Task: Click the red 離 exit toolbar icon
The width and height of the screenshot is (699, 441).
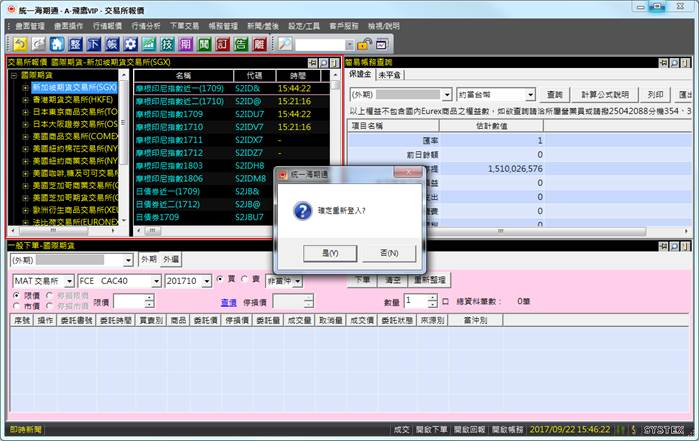Action: click(x=259, y=44)
